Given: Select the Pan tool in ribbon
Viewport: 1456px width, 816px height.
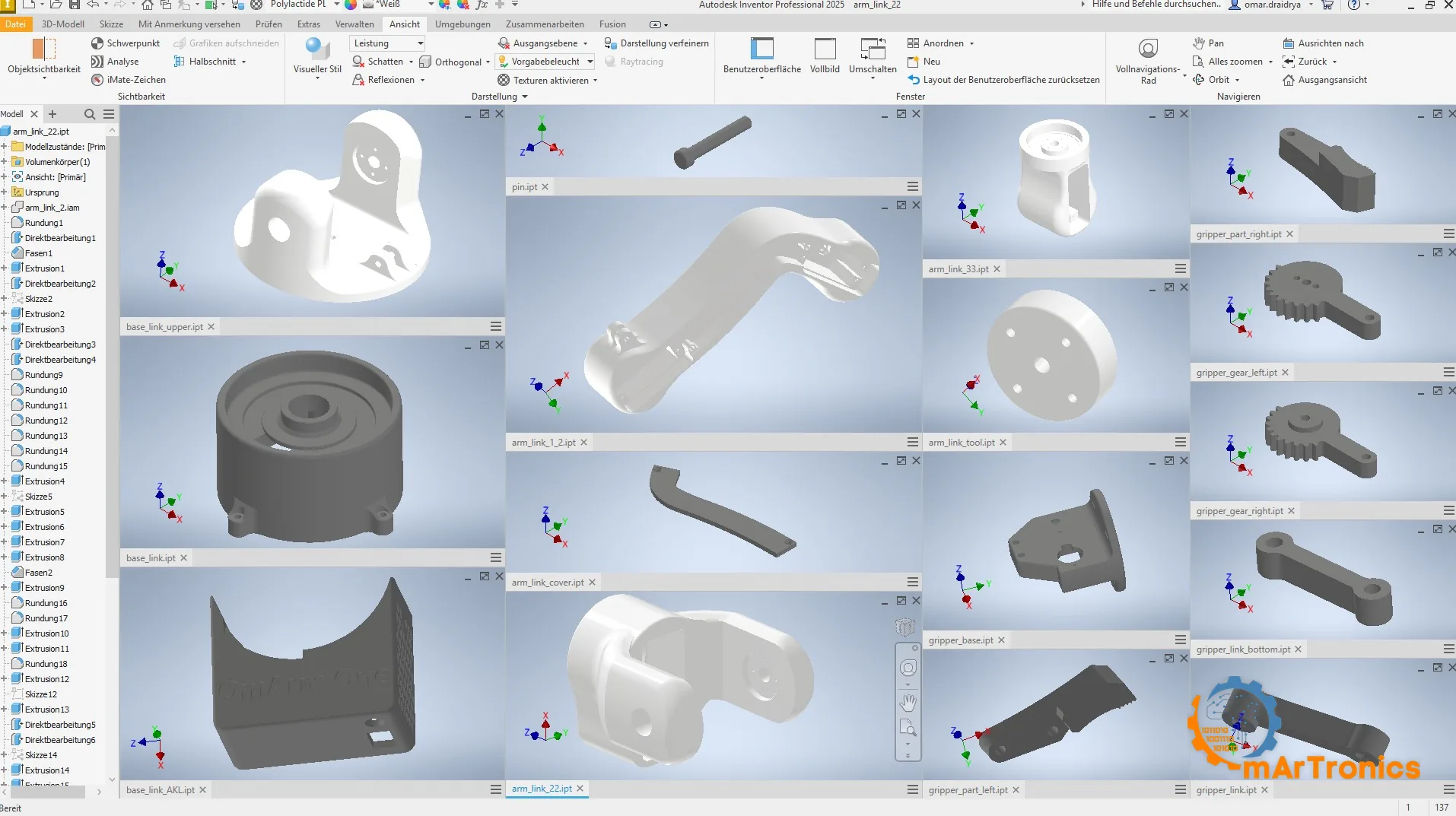Looking at the screenshot, I should (1209, 43).
